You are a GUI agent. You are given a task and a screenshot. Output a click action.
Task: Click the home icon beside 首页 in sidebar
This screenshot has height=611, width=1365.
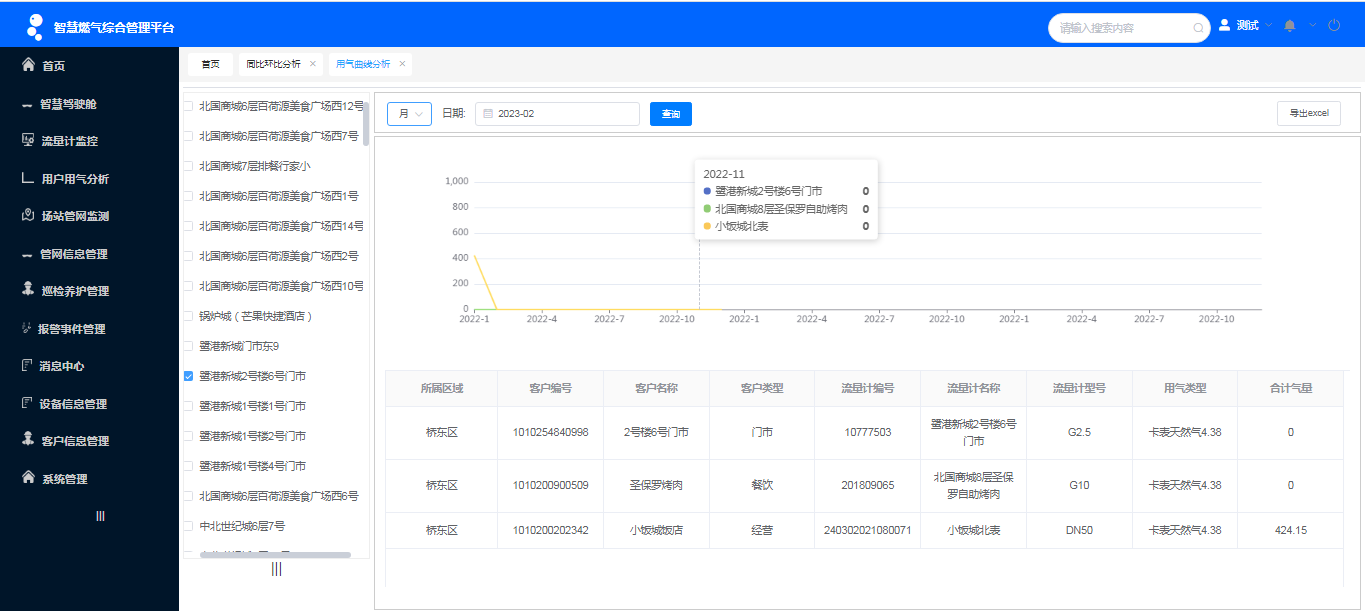coord(29,65)
